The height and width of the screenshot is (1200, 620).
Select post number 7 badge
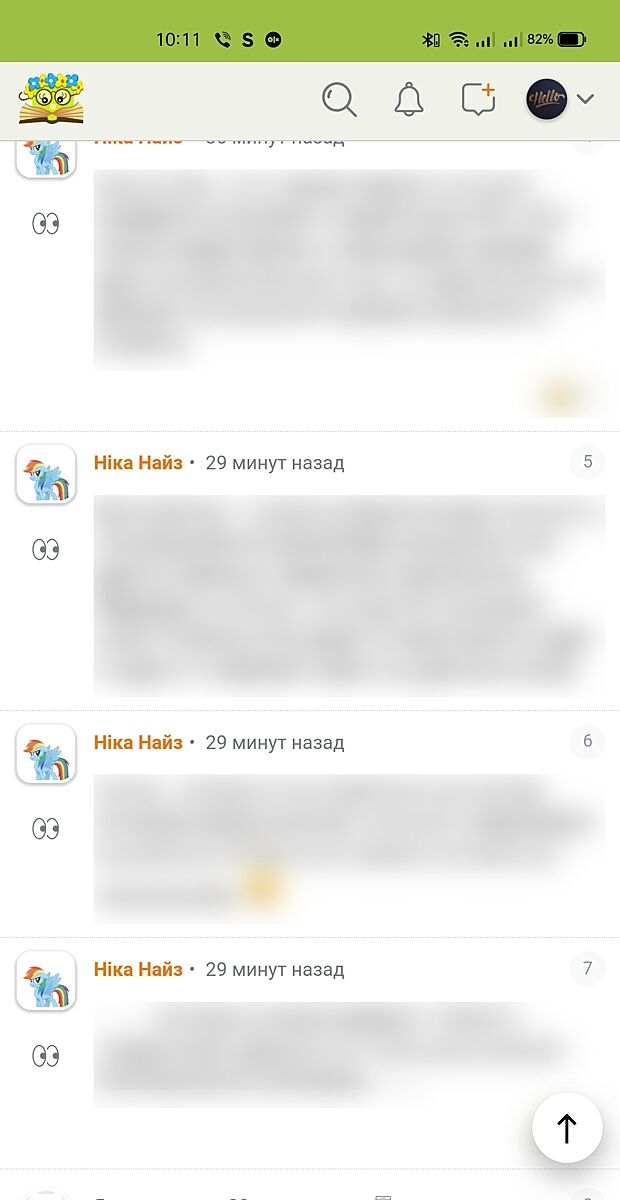(x=588, y=968)
